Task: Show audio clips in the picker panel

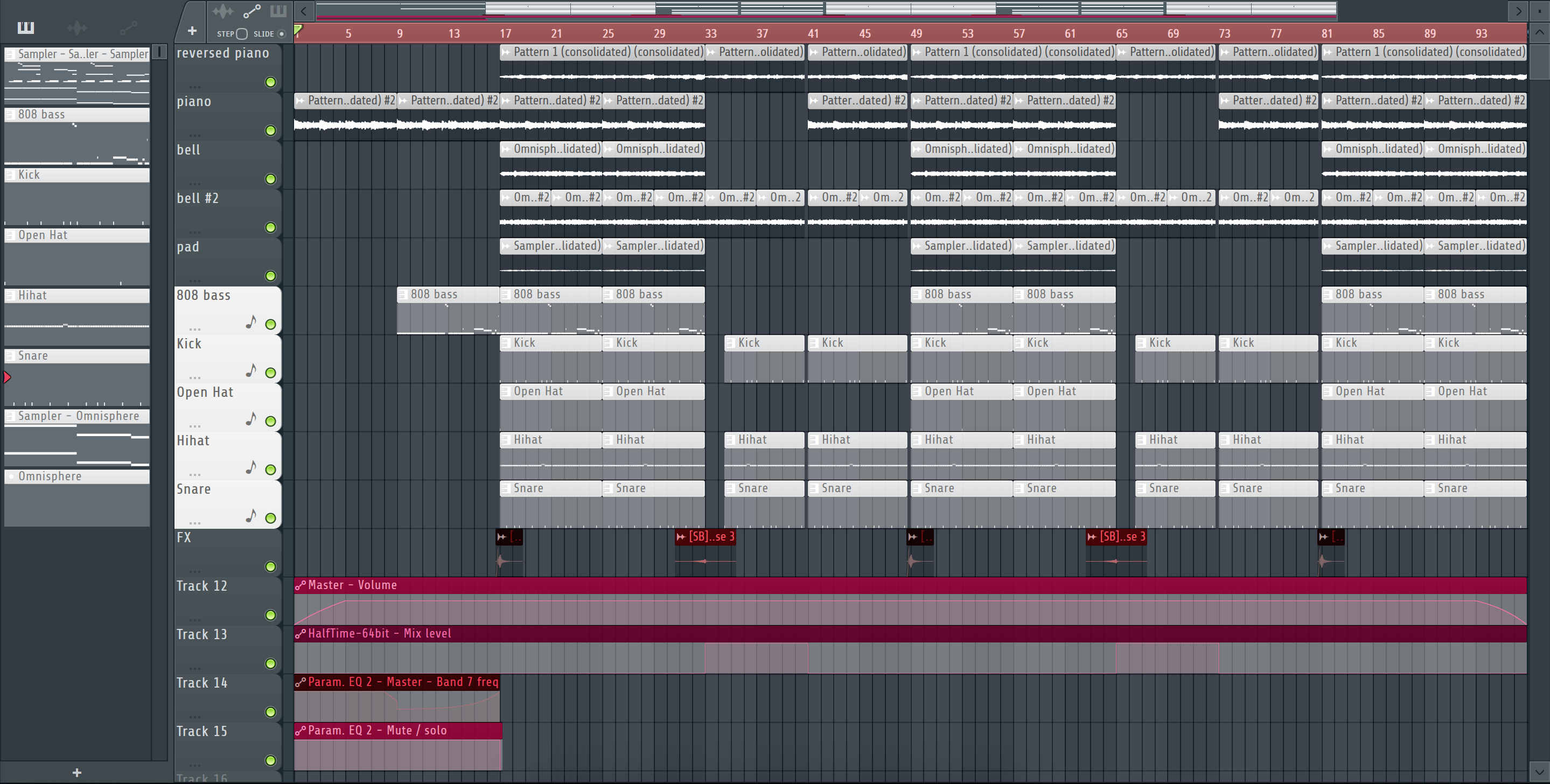Action: point(77,27)
